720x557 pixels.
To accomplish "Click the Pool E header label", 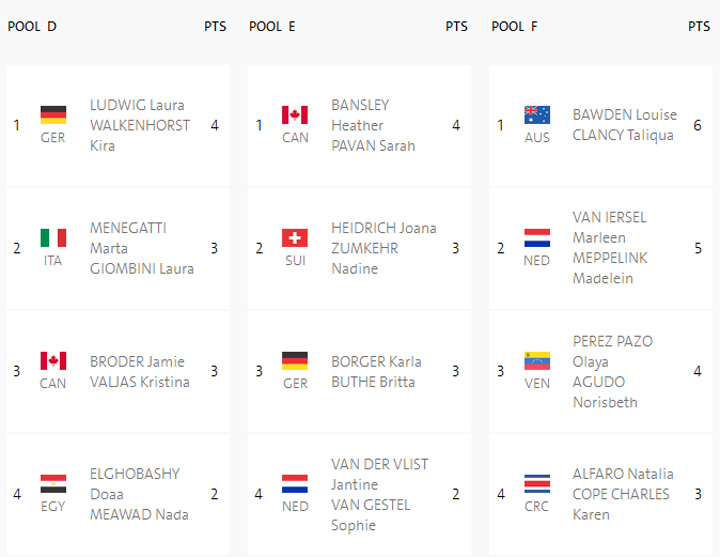I will [272, 27].
